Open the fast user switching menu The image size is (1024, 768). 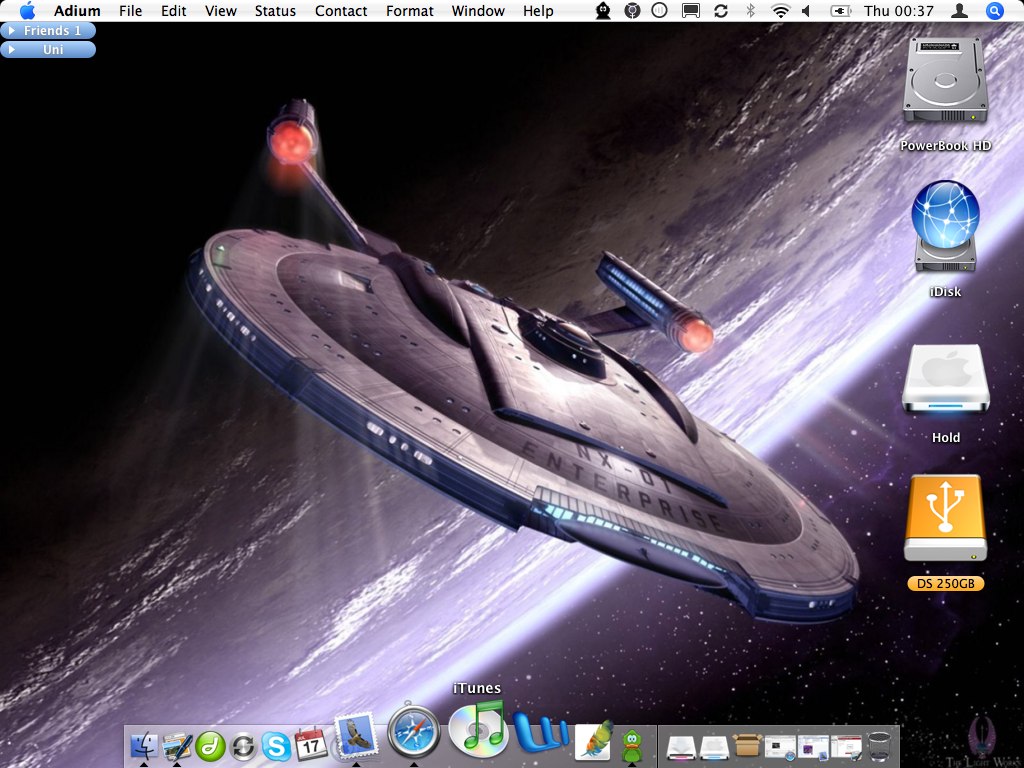[x=959, y=10]
